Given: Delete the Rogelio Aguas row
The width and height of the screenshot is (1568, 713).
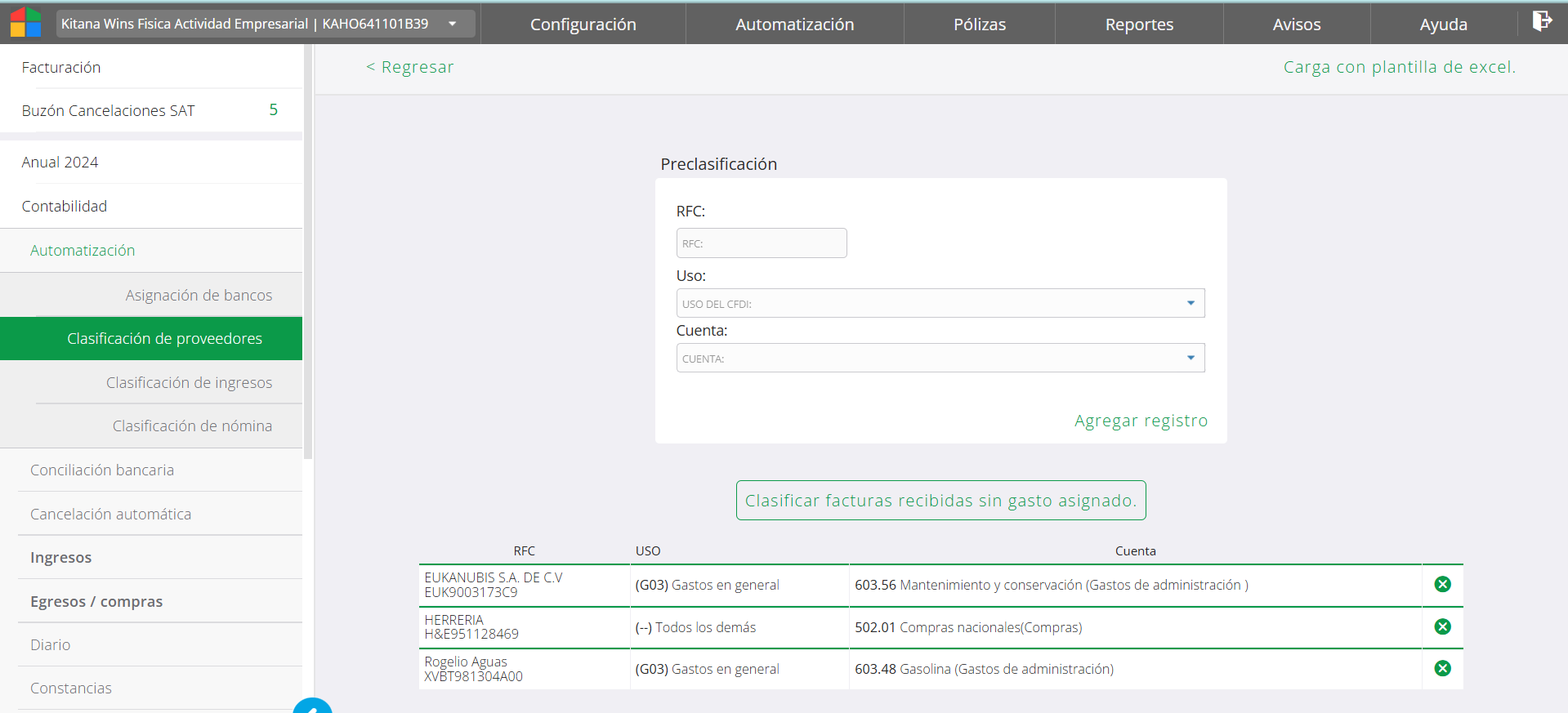Looking at the screenshot, I should [1442, 668].
